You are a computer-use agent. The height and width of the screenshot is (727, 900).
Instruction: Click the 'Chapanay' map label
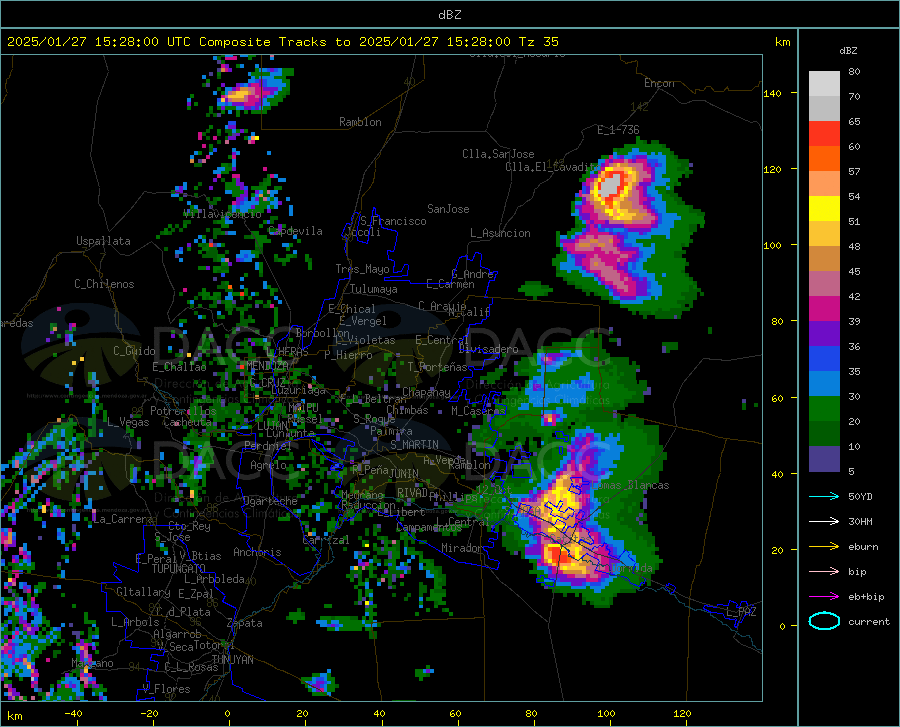coord(426,392)
